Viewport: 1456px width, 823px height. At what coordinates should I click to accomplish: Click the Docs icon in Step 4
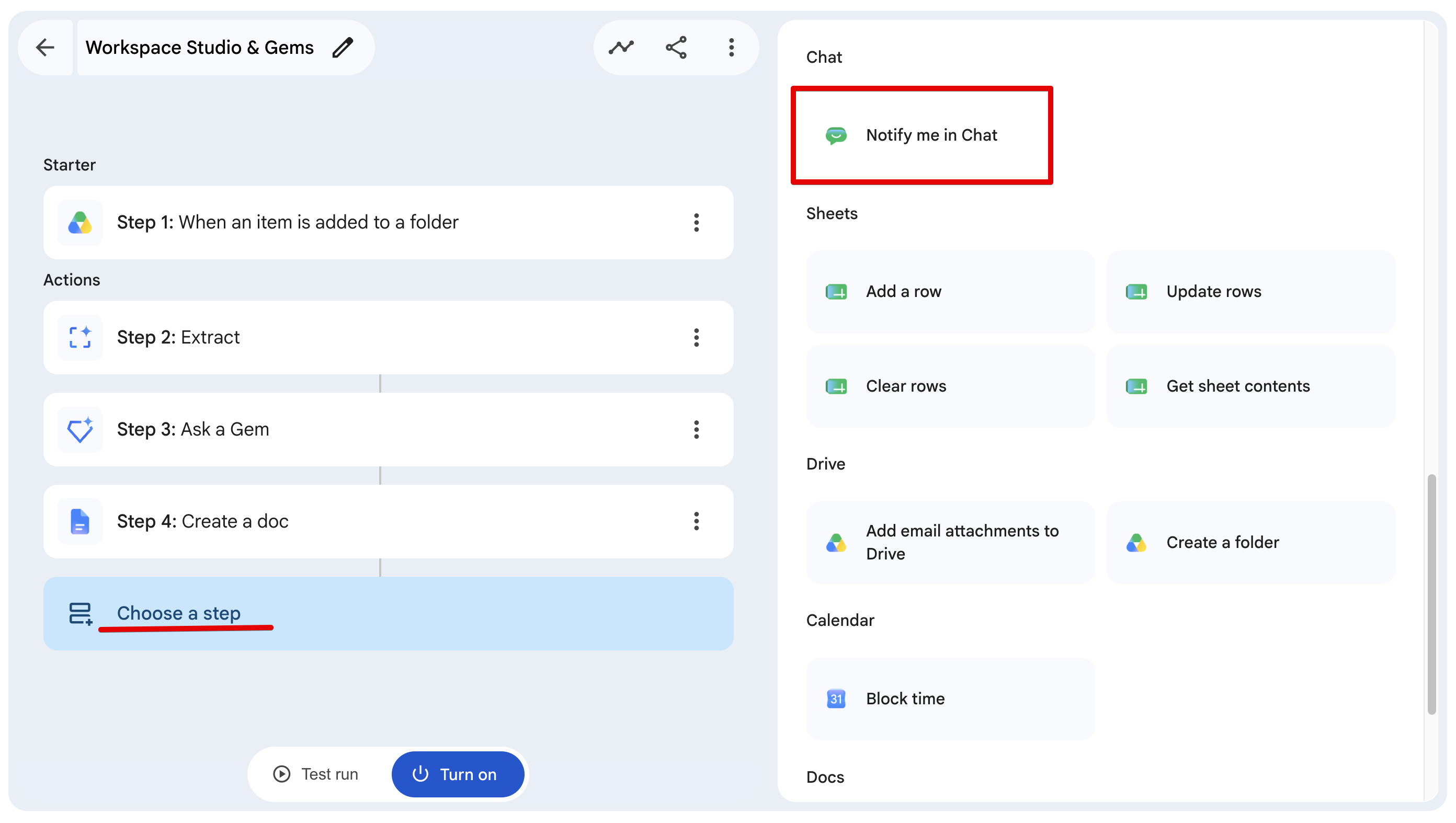coord(79,521)
